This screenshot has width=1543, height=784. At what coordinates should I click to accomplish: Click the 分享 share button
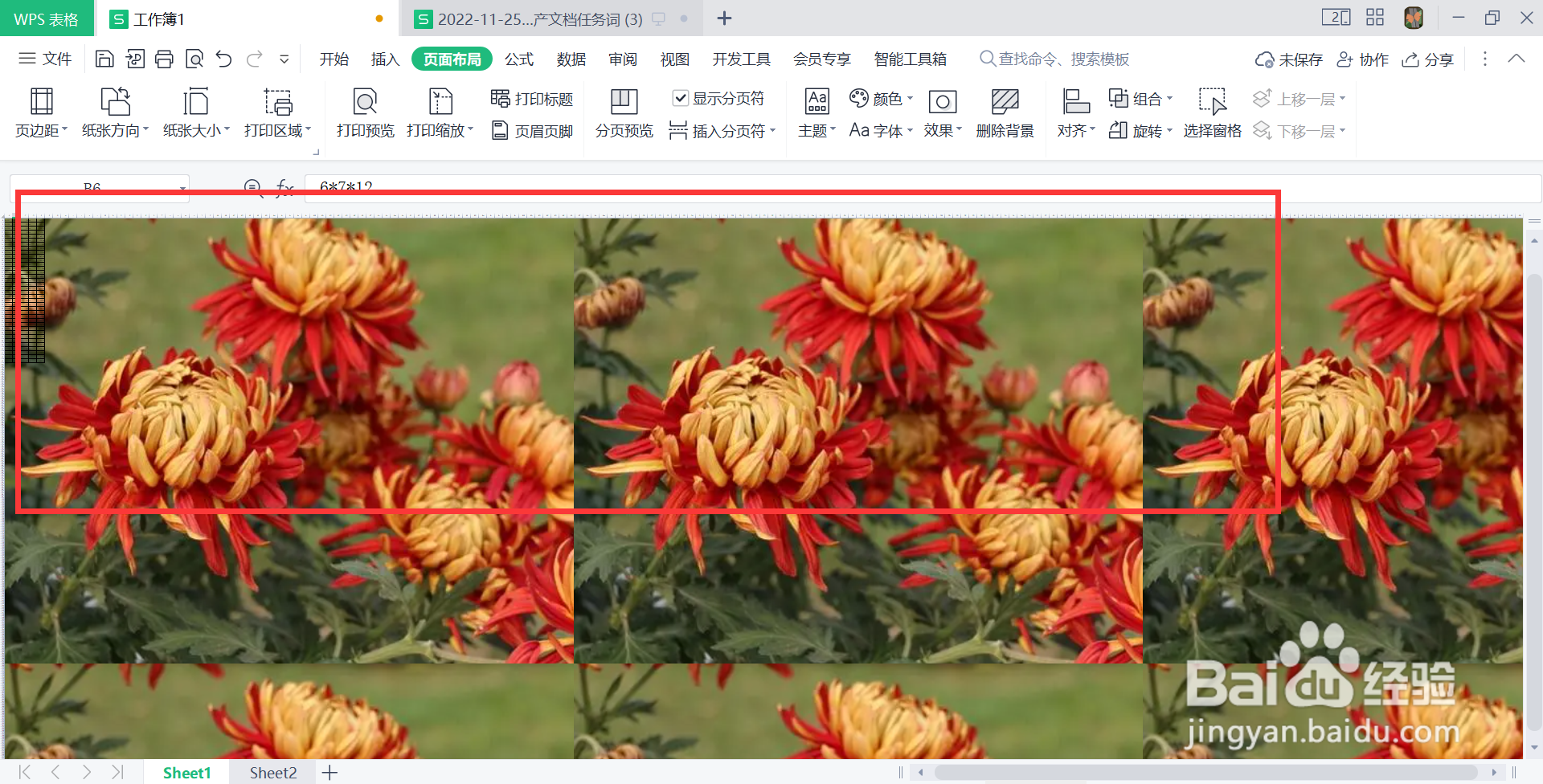coord(1427,59)
